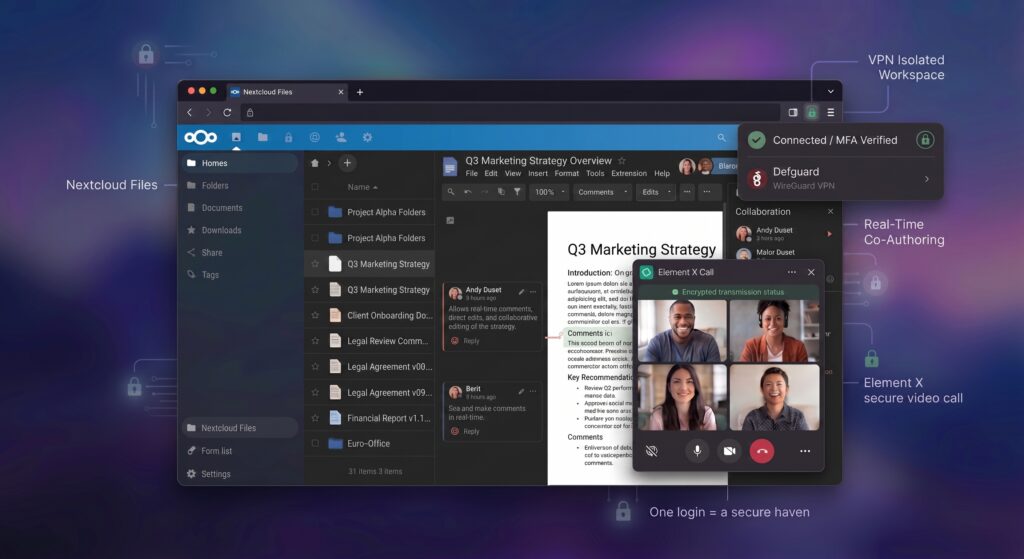Close the Collaboration panel
1024x559 pixels.
click(x=830, y=212)
